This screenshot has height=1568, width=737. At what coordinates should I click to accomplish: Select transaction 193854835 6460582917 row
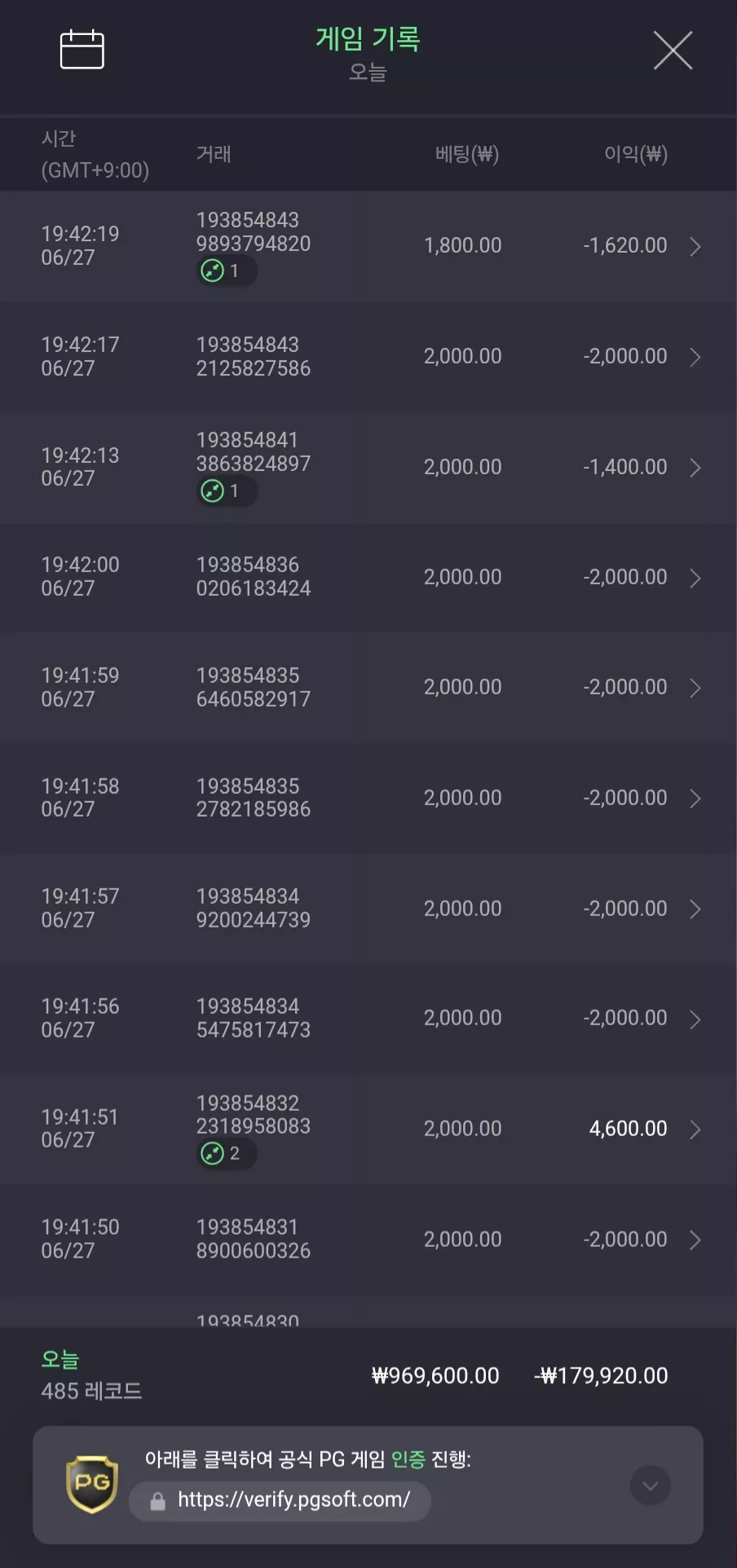(368, 688)
